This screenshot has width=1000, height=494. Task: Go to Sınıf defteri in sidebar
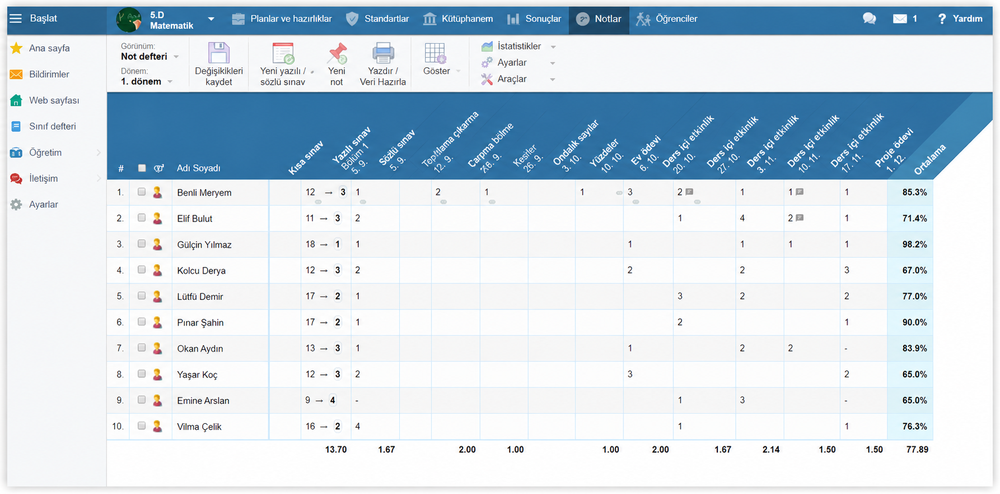pos(53,126)
